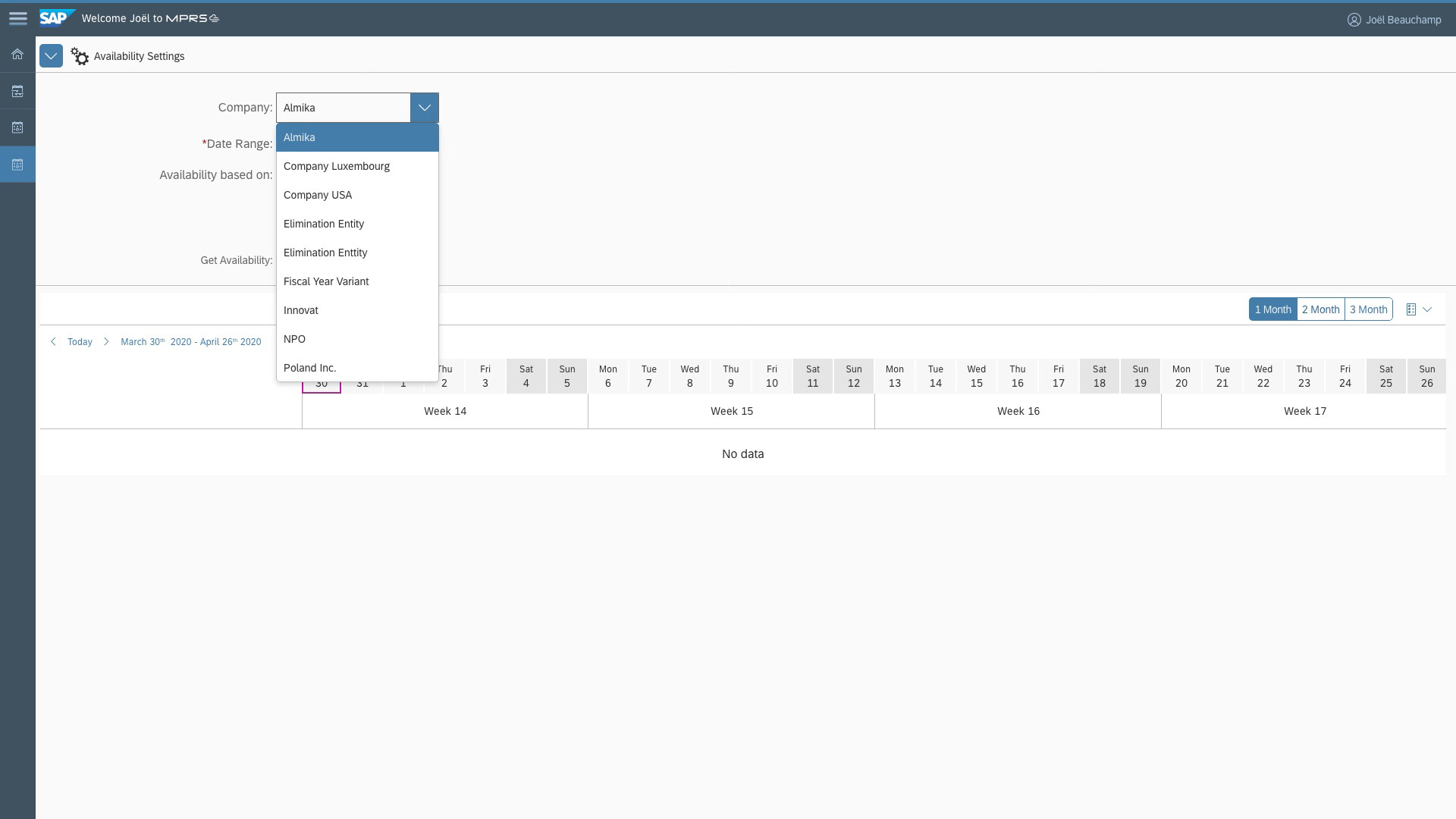Select Company Luxembourg from the list

coord(357,166)
